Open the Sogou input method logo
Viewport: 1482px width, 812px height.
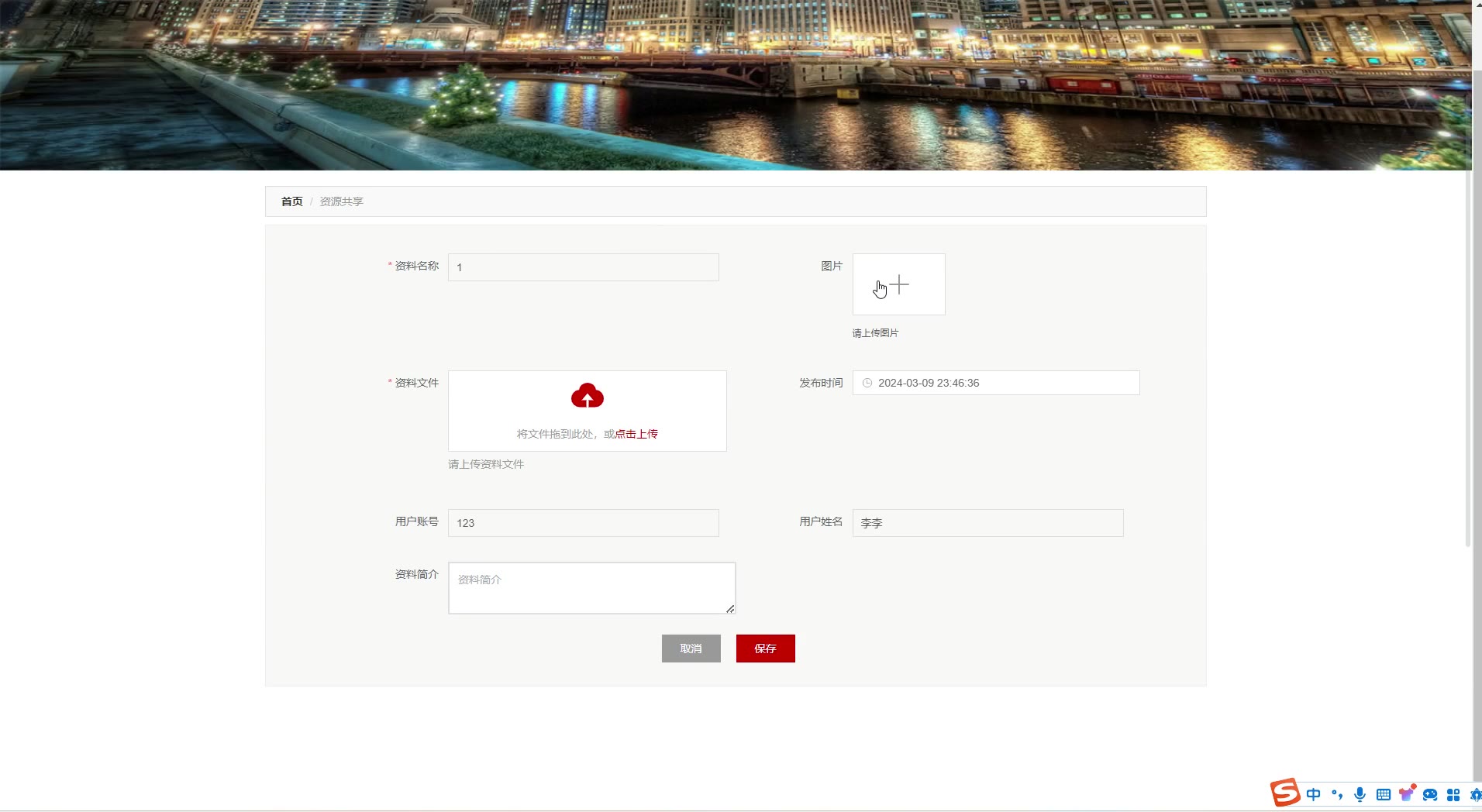pos(1284,793)
